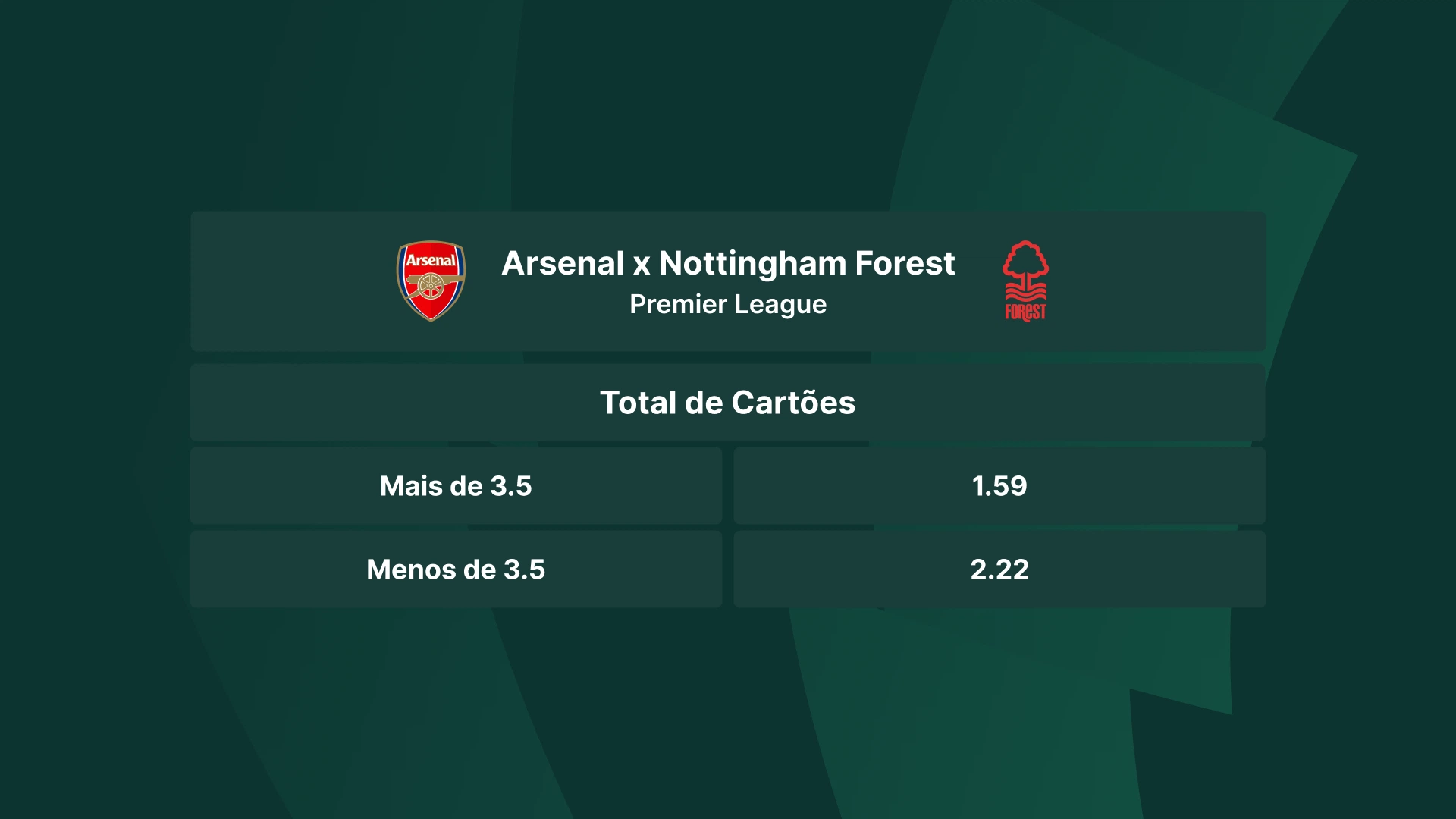Click the x separator between the team names
The image size is (1456, 819).
[x=642, y=265]
